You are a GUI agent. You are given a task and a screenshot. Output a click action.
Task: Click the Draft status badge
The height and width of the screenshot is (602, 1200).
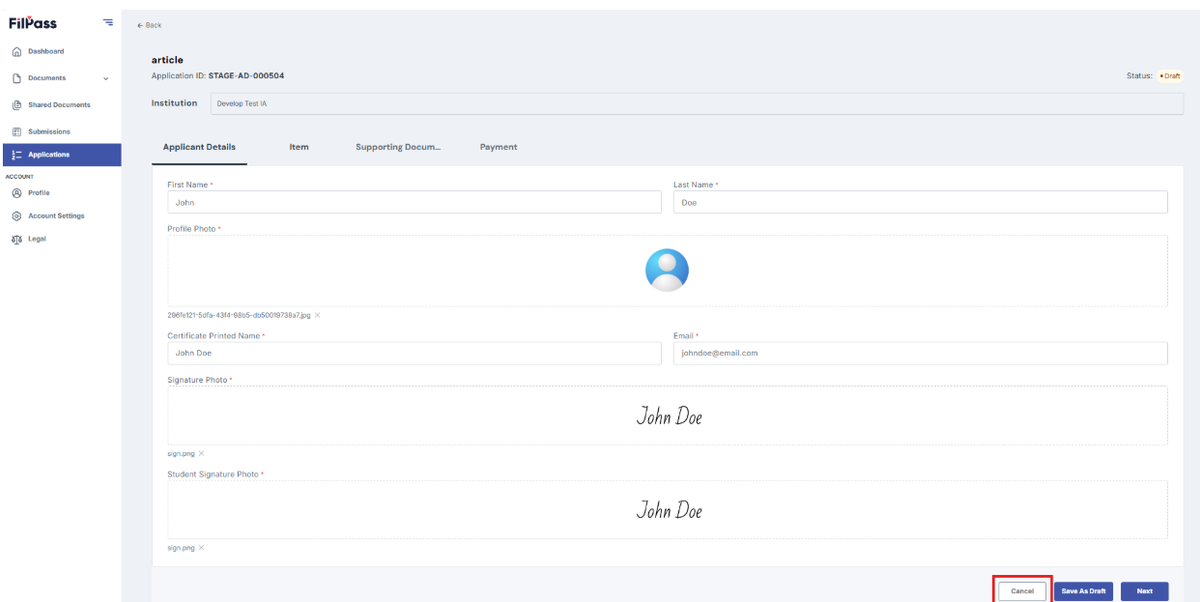pos(1170,76)
